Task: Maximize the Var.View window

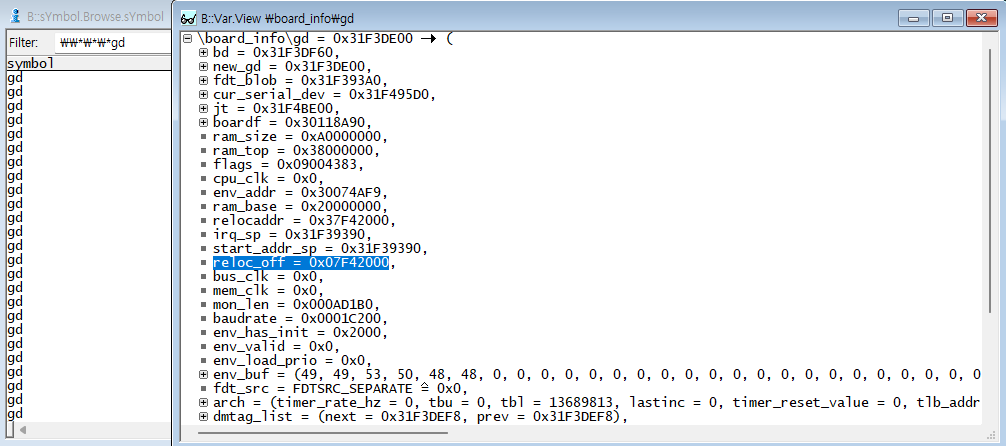Action: 945,17
